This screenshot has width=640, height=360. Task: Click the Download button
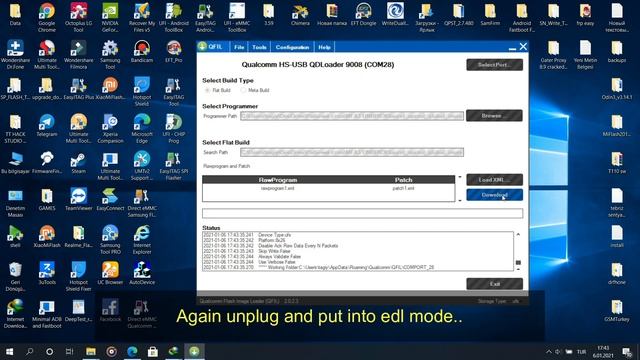[x=494, y=195]
